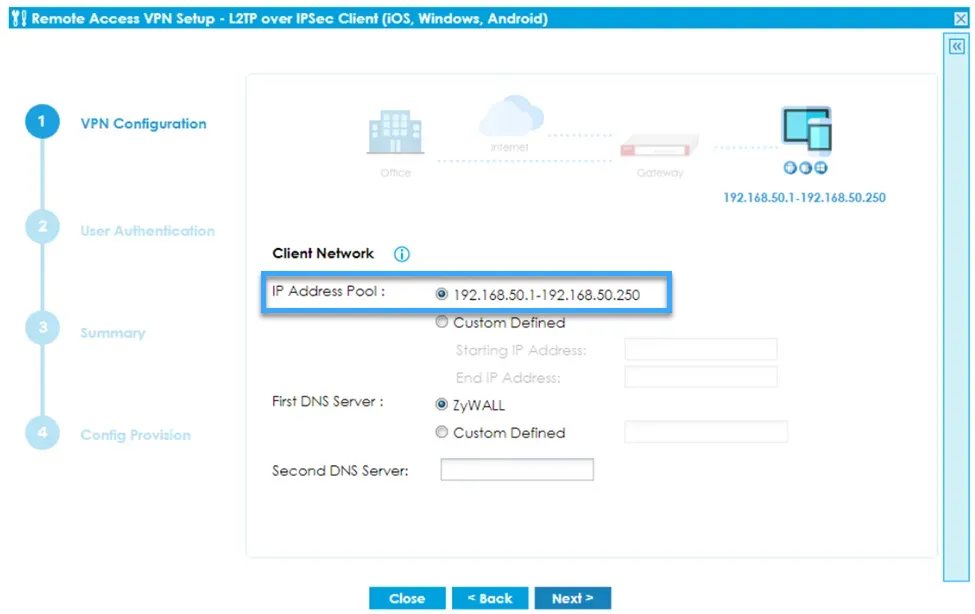Enable Custom Defined under IP Address Pool
The image size is (975, 614).
pyautogui.click(x=441, y=322)
